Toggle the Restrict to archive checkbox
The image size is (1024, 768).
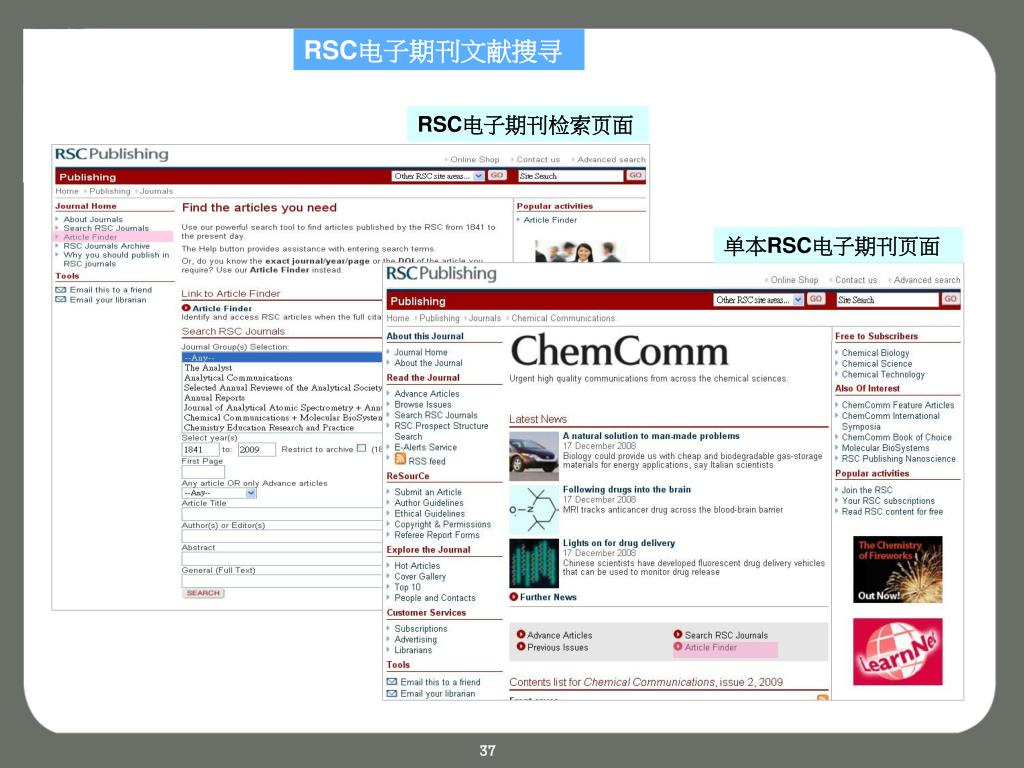click(x=361, y=448)
